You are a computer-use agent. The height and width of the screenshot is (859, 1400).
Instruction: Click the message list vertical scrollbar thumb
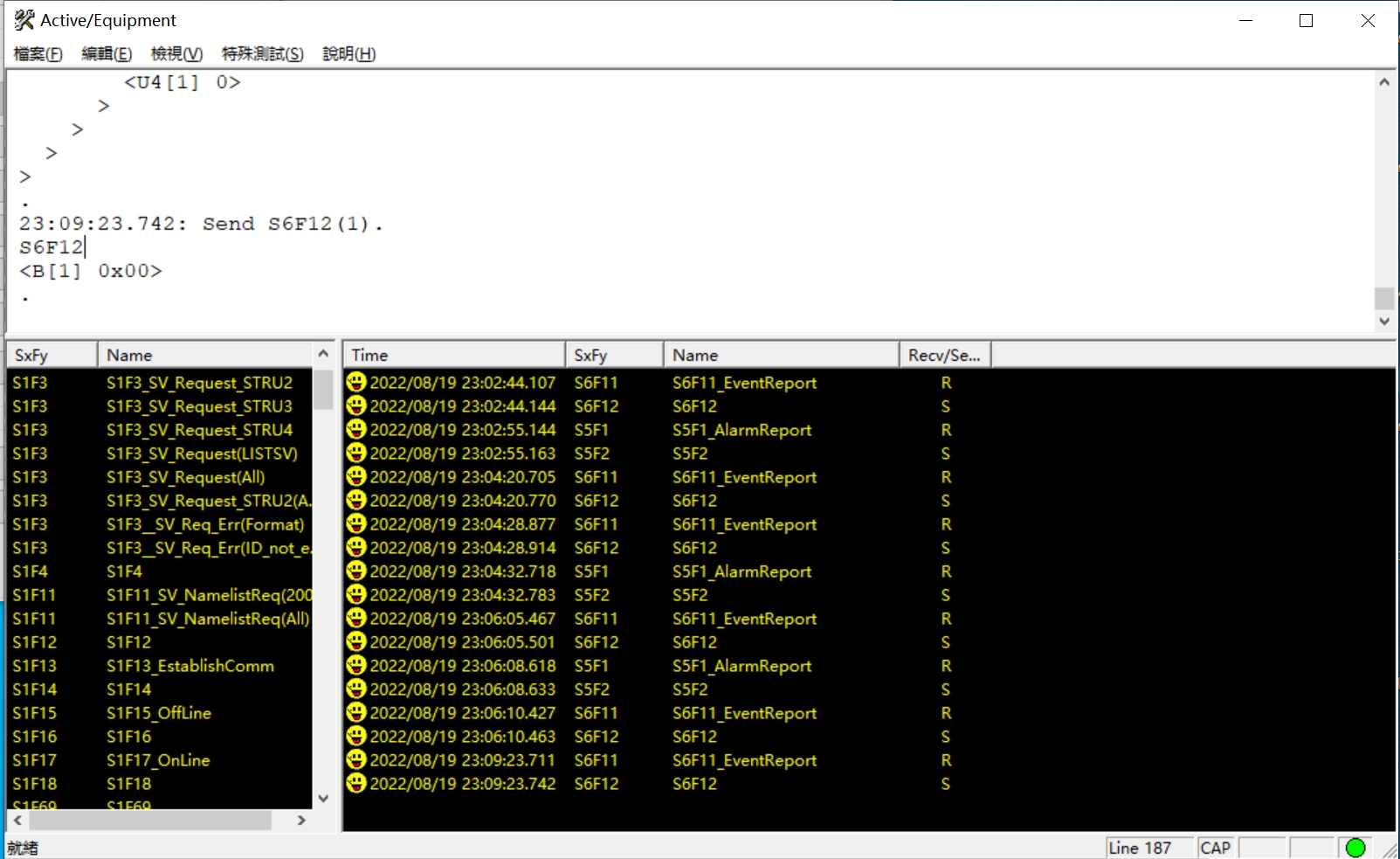(323, 390)
